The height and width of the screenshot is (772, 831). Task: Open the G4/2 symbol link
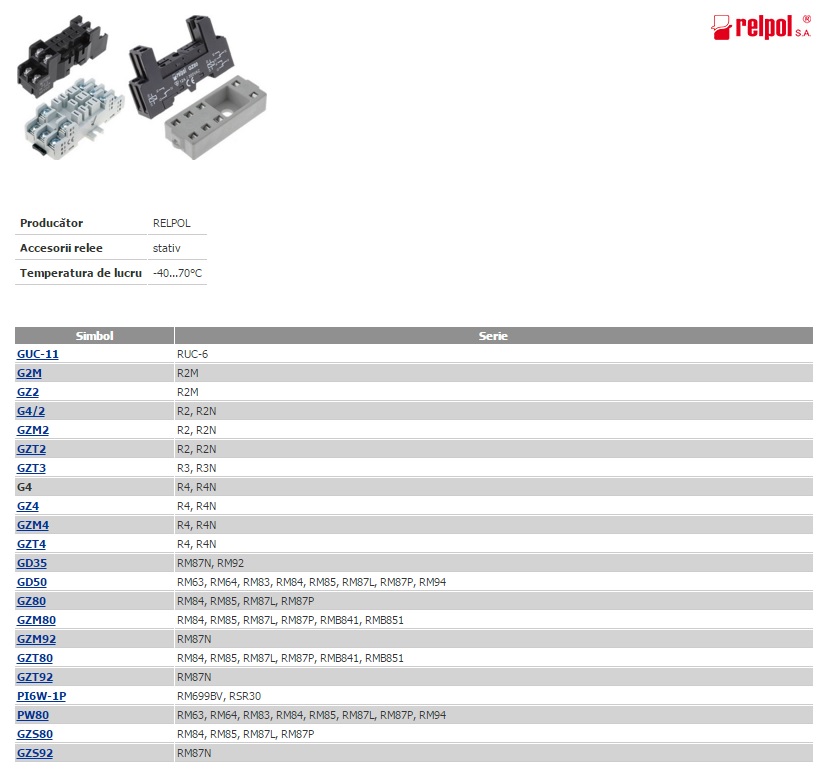(31, 411)
